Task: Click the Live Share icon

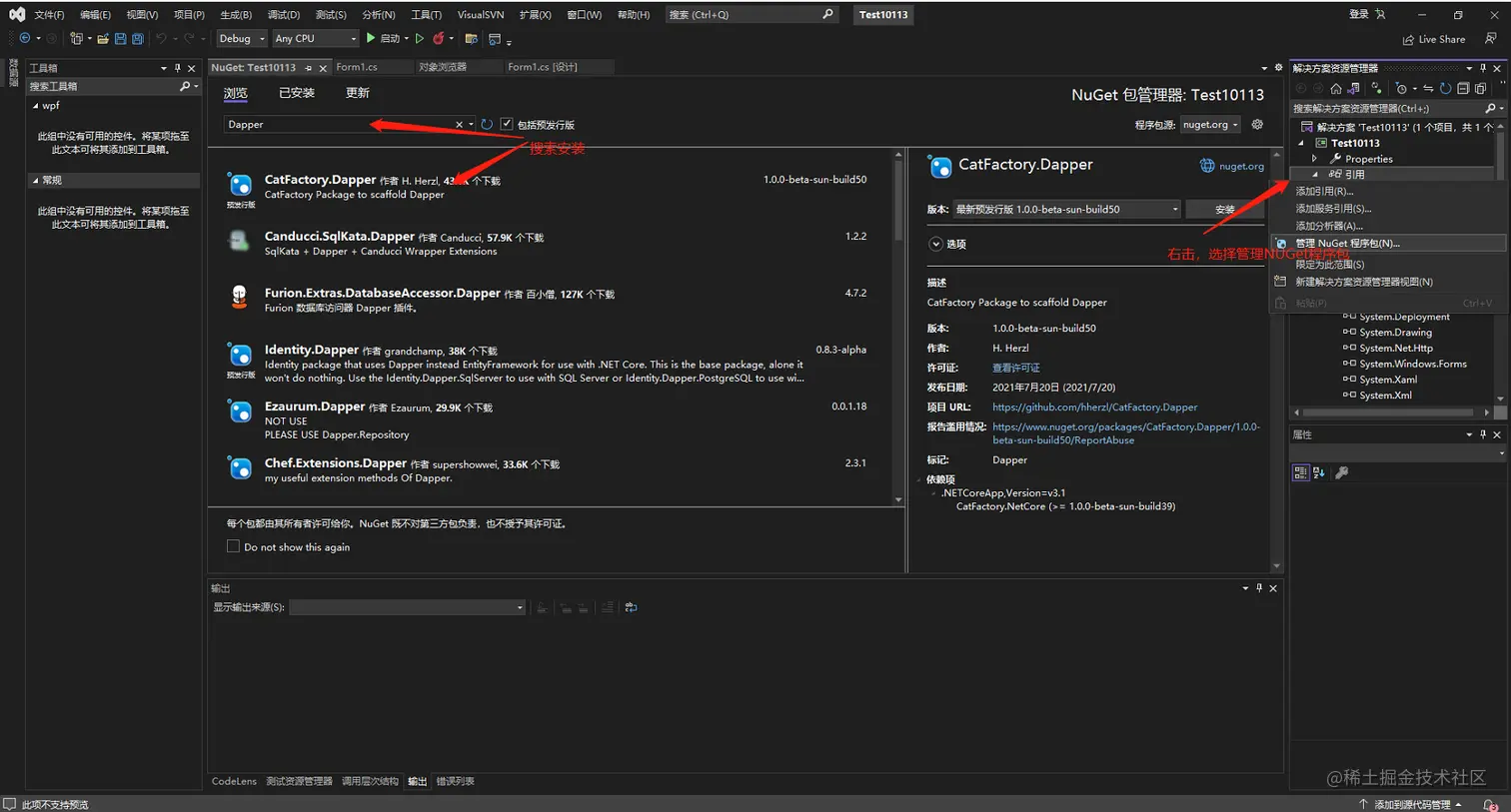Action: pyautogui.click(x=1409, y=40)
